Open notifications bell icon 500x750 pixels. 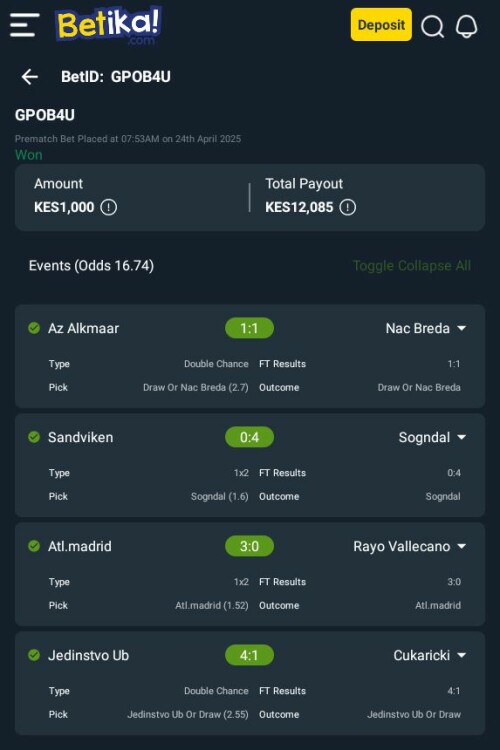[466, 25]
